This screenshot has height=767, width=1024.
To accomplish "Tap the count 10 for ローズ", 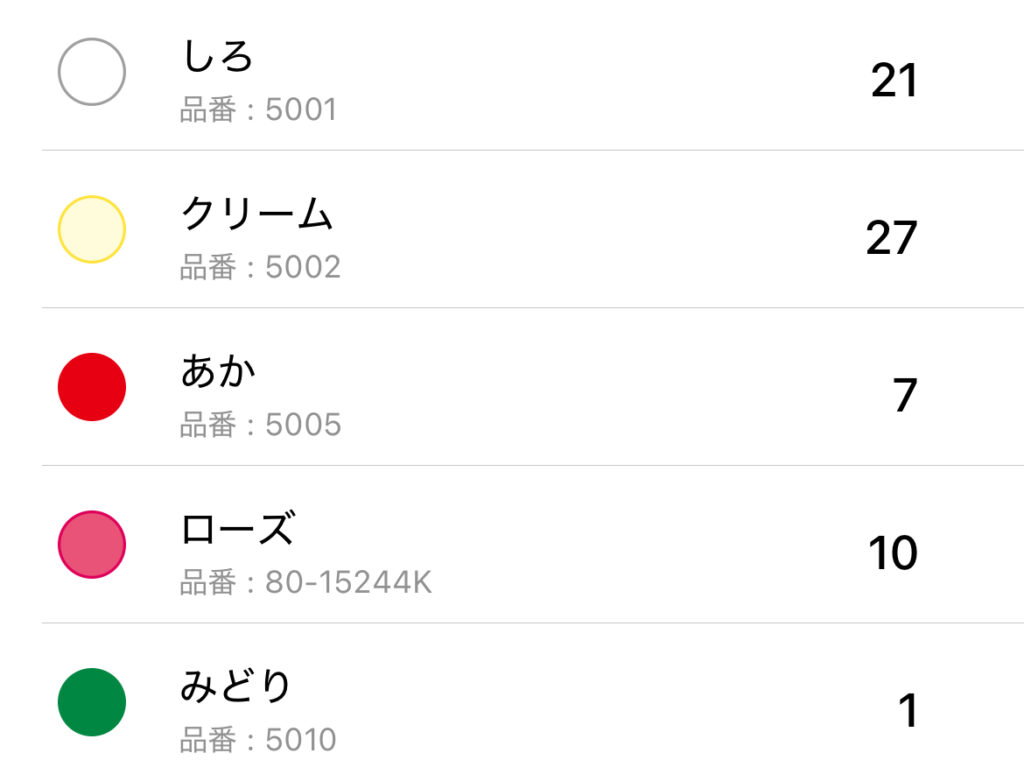I will 892,553.
